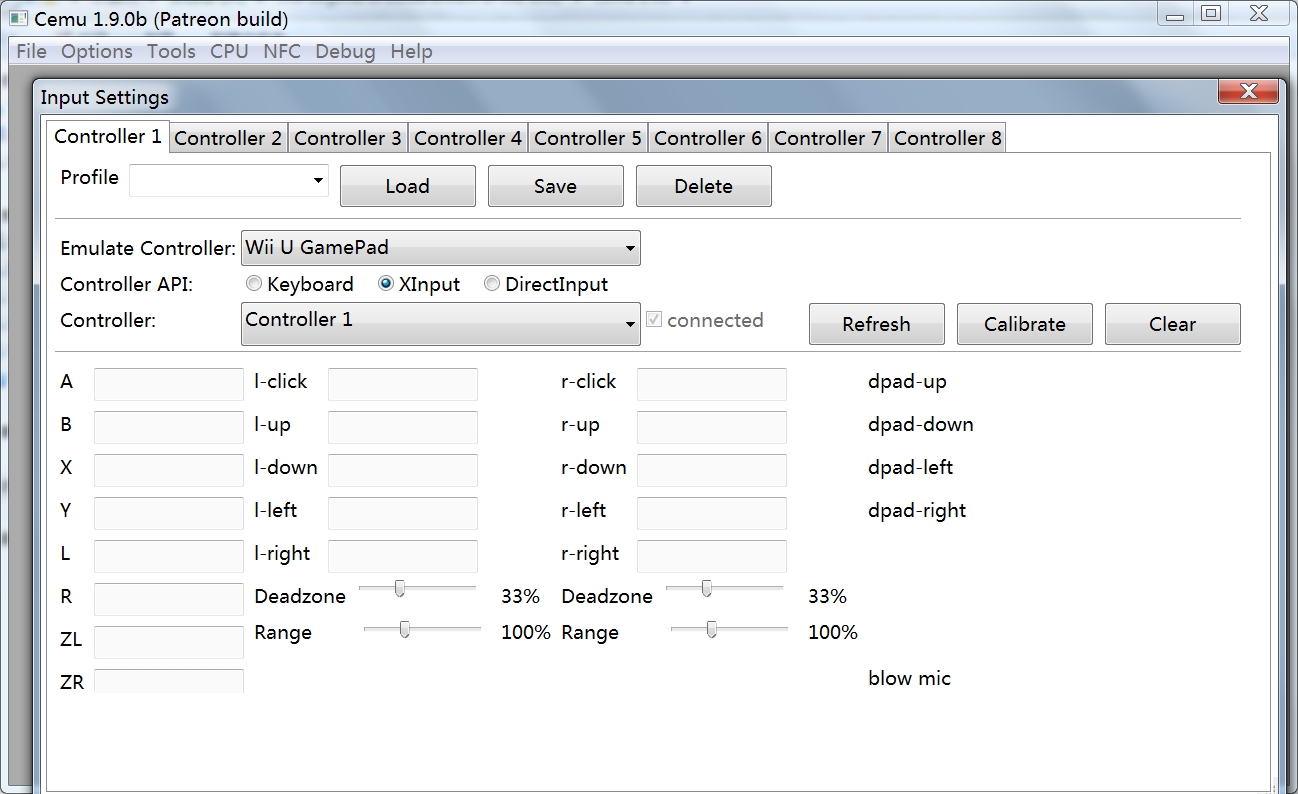Expand the Profile dropdown
Image resolution: width=1298 pixels, height=794 pixels.
(229, 180)
